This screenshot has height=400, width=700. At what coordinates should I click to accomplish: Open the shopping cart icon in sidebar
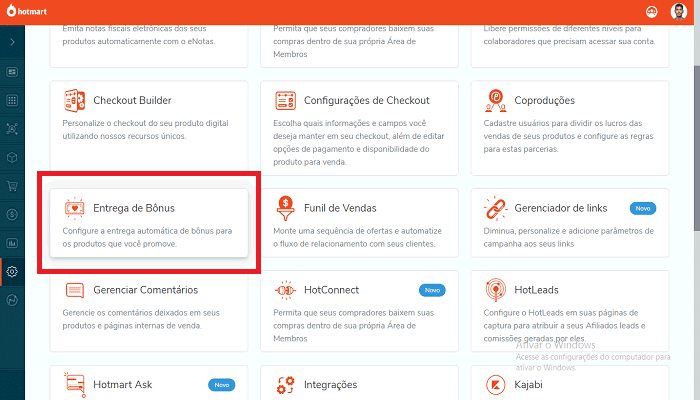click(x=12, y=186)
